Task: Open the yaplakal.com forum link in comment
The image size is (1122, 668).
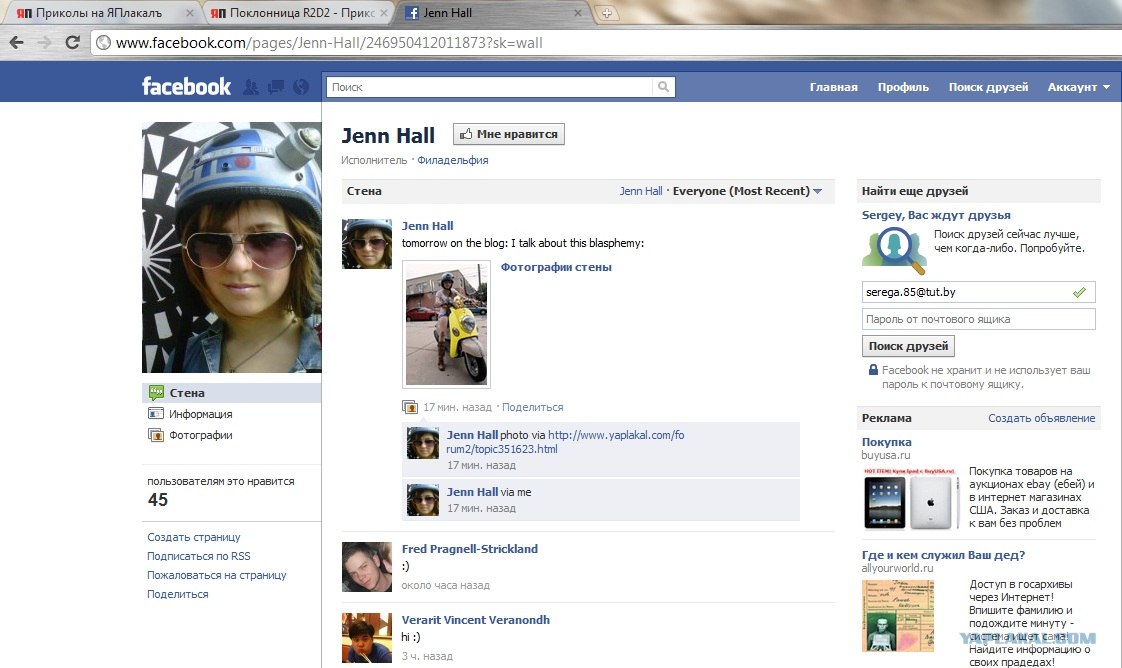Action: [565, 442]
